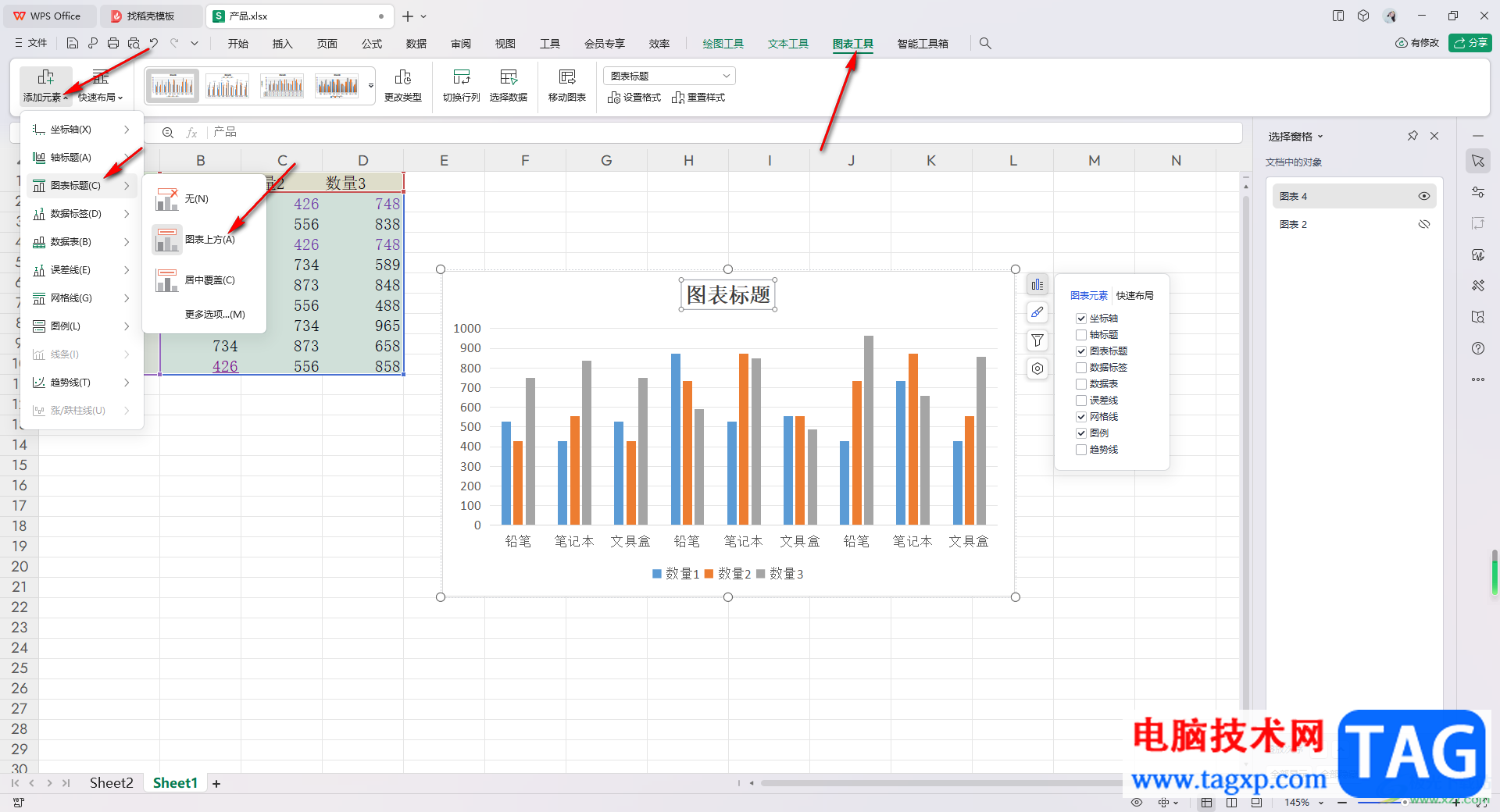This screenshot has width=1500, height=812.
Task: Click chart style brush icon beside chart
Action: click(x=1037, y=312)
